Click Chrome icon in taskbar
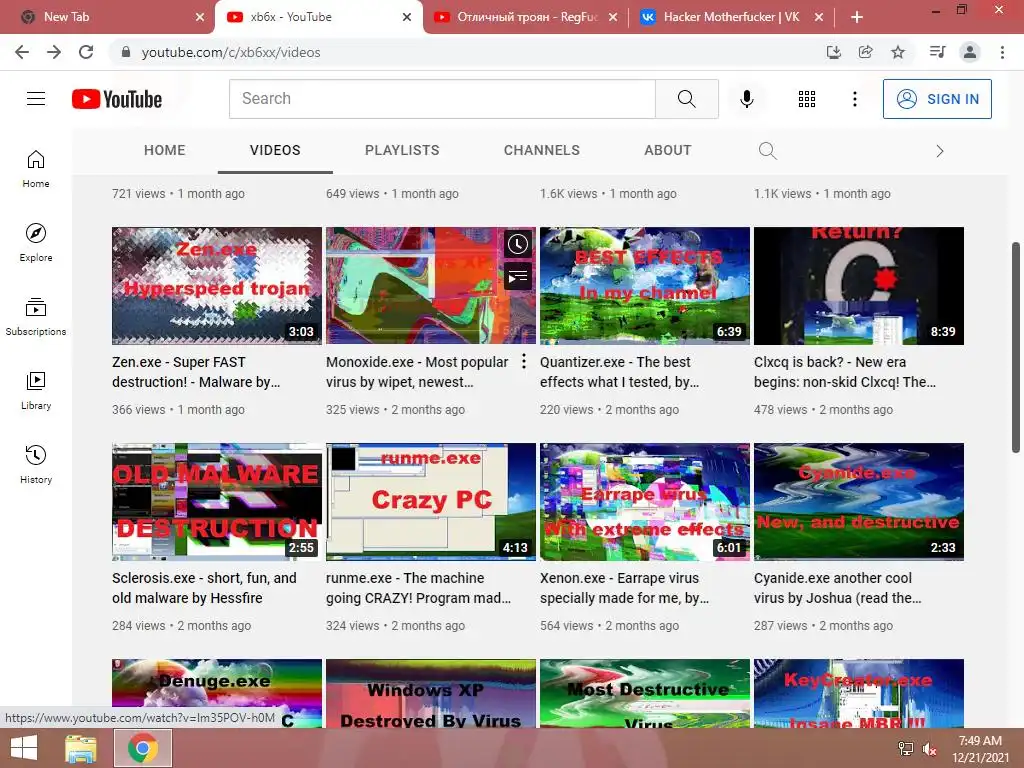 143,748
